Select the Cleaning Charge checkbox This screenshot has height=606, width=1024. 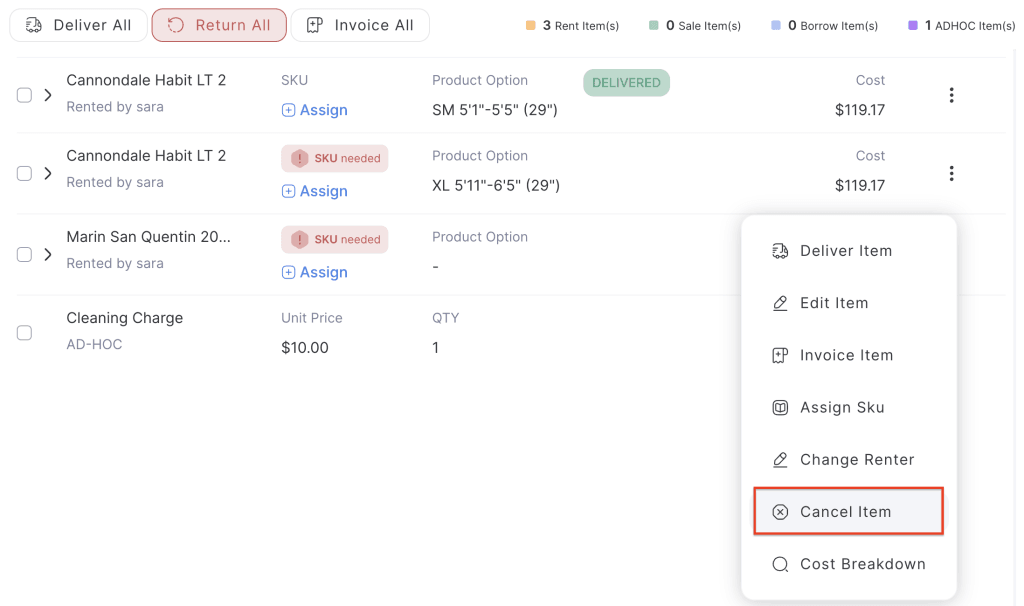click(24, 332)
